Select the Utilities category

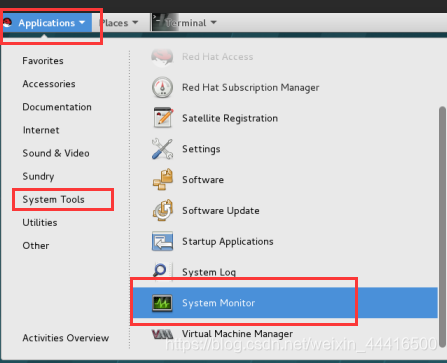(40, 222)
